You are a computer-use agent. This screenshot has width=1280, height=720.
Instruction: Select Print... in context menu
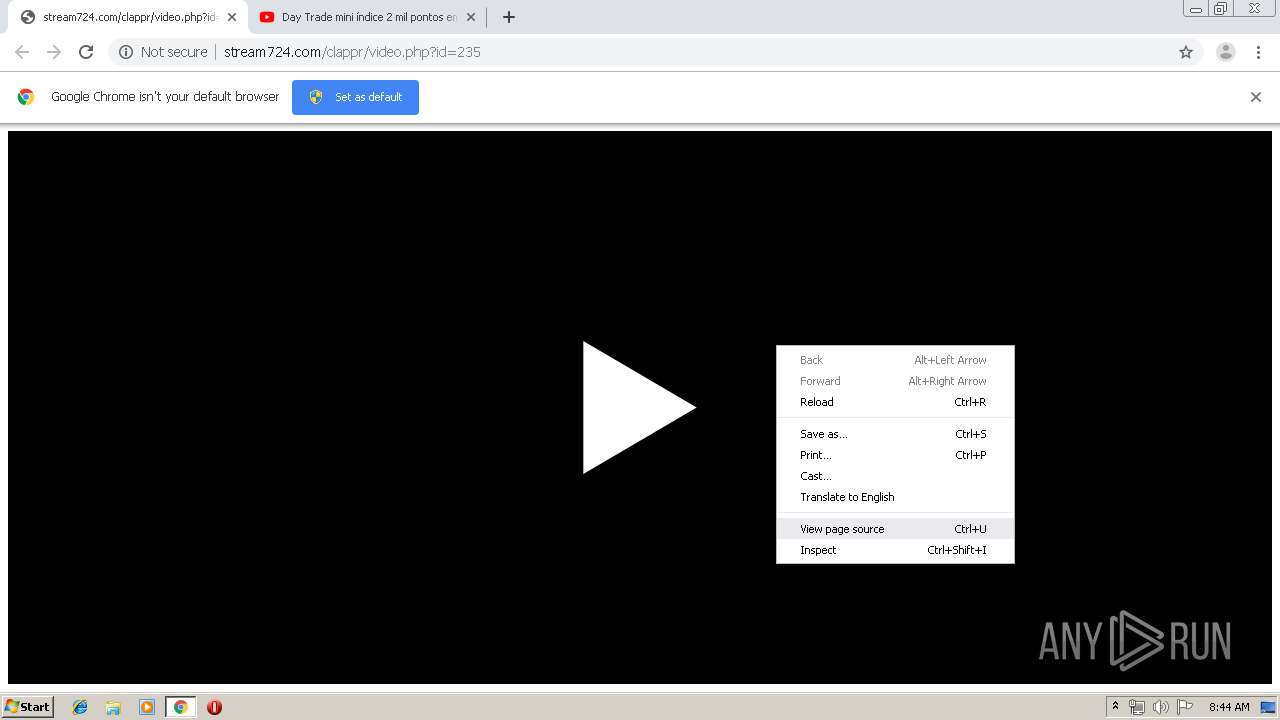pos(895,455)
